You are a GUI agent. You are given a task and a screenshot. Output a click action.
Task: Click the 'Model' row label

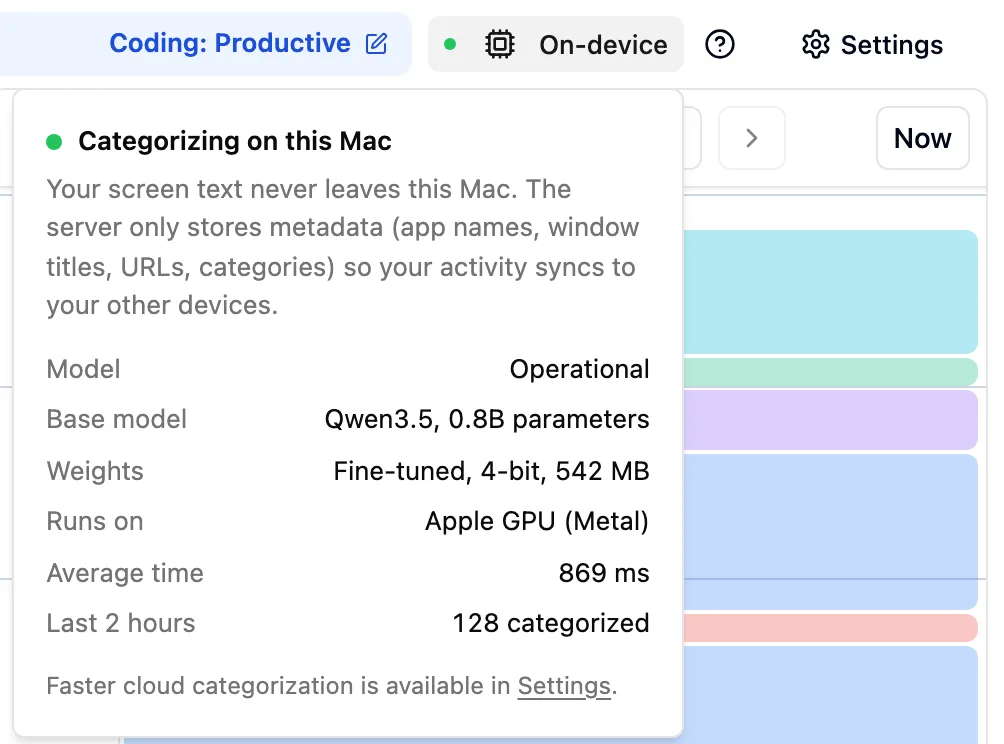click(83, 369)
